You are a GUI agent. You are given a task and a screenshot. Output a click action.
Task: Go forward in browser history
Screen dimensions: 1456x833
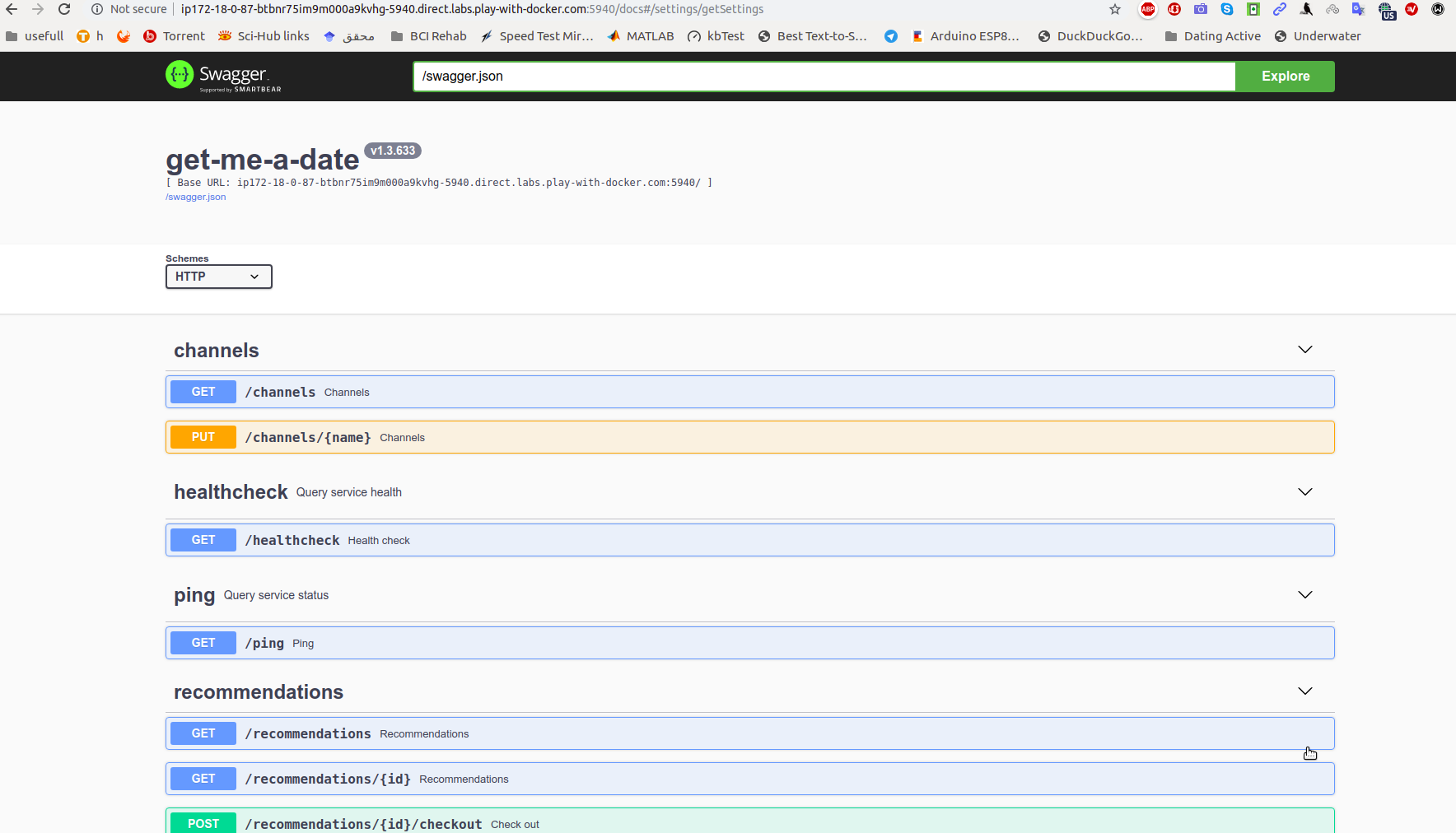(x=38, y=9)
